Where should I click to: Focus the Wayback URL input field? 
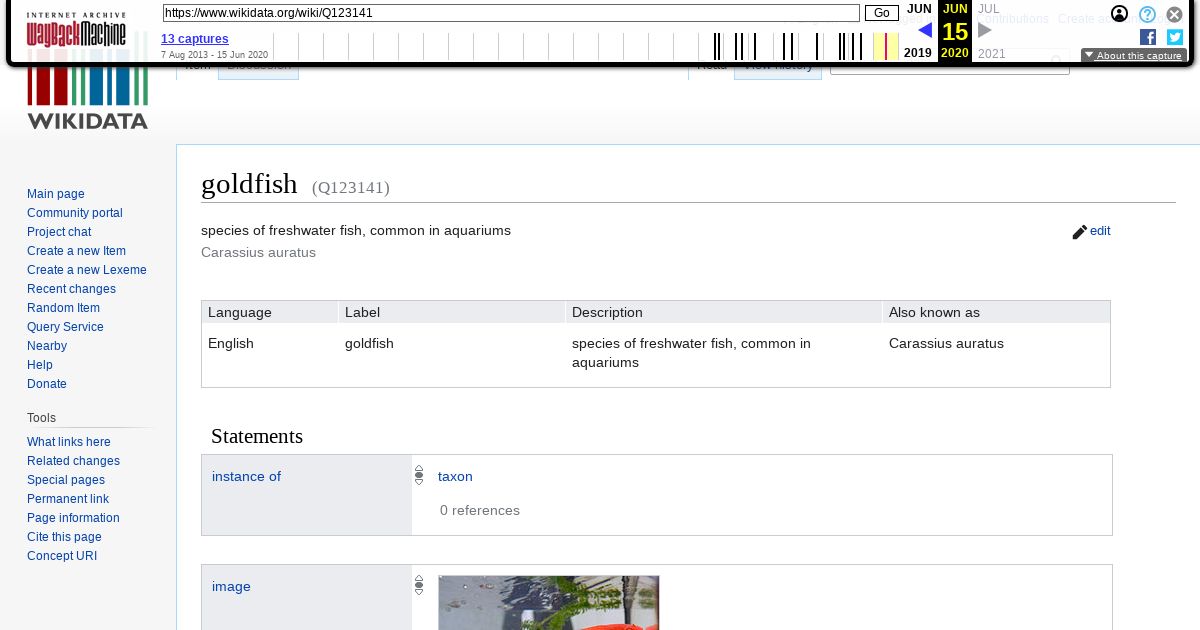(x=511, y=13)
